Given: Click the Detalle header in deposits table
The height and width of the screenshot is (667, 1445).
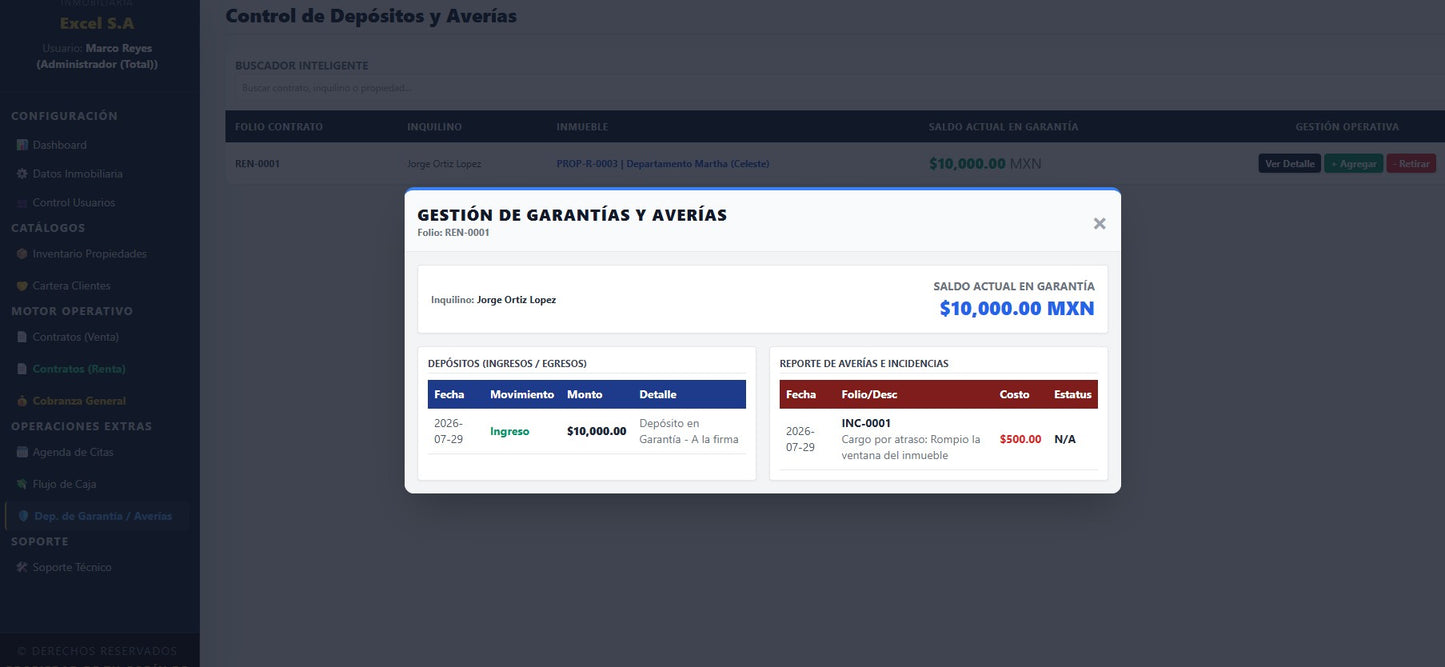Looking at the screenshot, I should pos(658,395).
